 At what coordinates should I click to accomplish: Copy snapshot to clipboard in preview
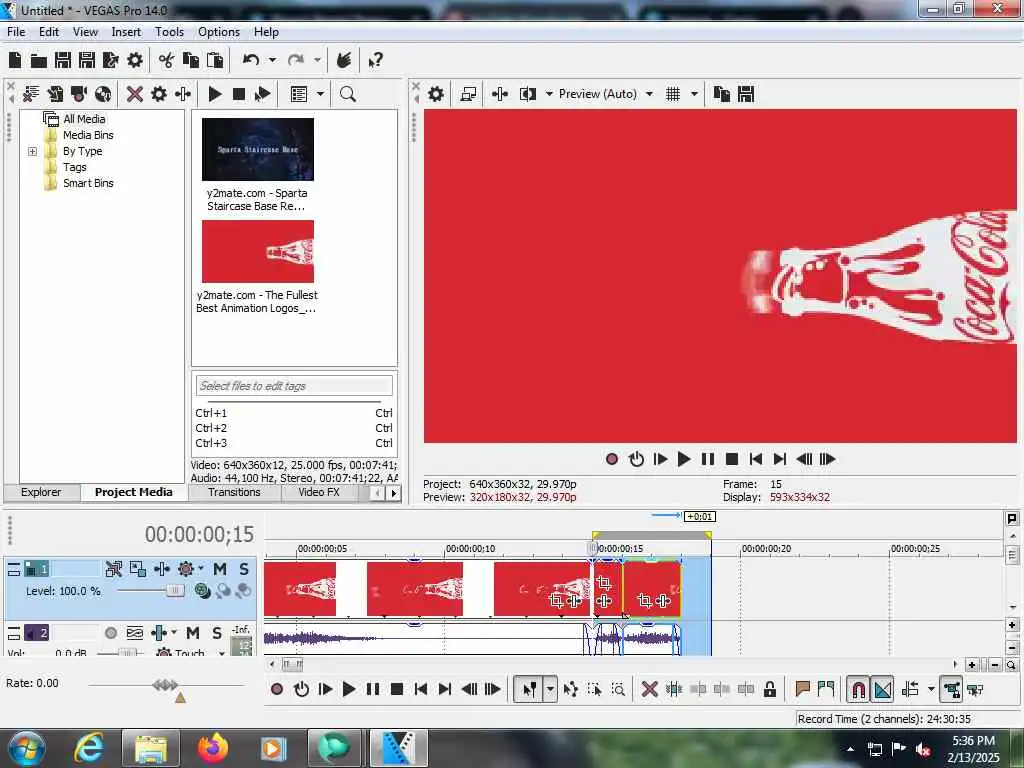click(722, 94)
